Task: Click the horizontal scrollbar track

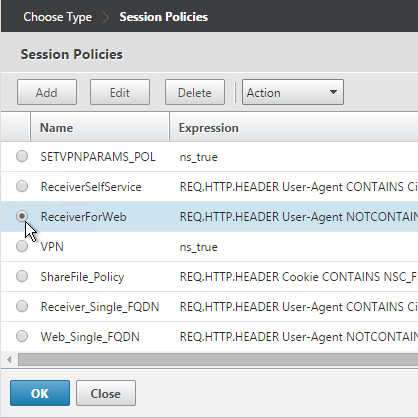Action: pyautogui.click(x=218, y=359)
